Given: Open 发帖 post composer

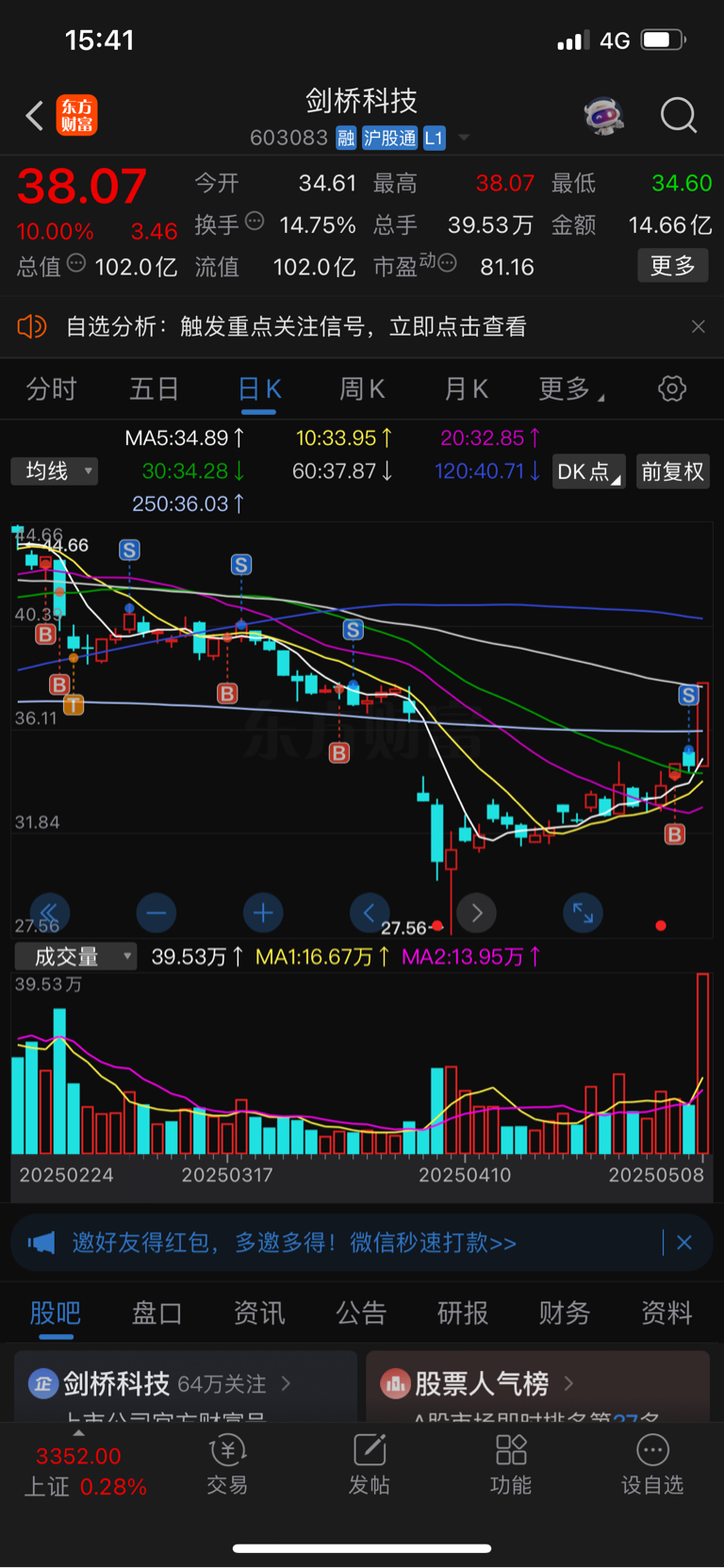Looking at the screenshot, I should [x=370, y=1465].
